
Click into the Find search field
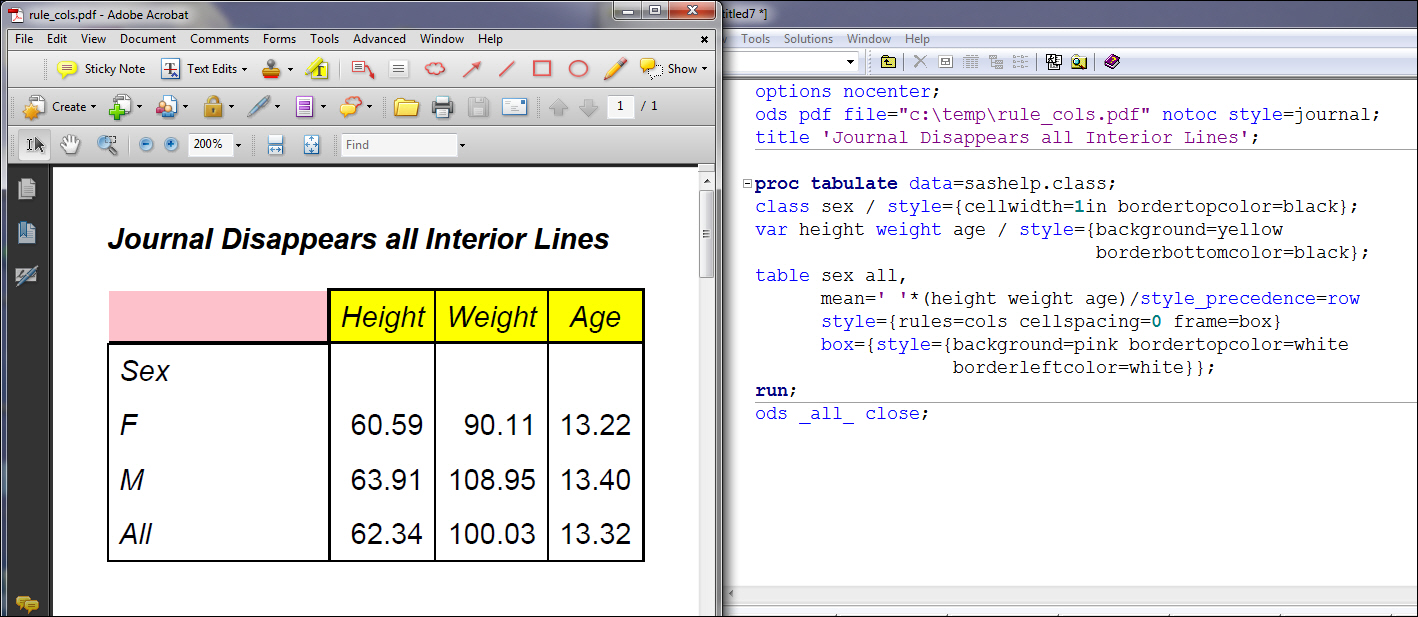pos(398,145)
